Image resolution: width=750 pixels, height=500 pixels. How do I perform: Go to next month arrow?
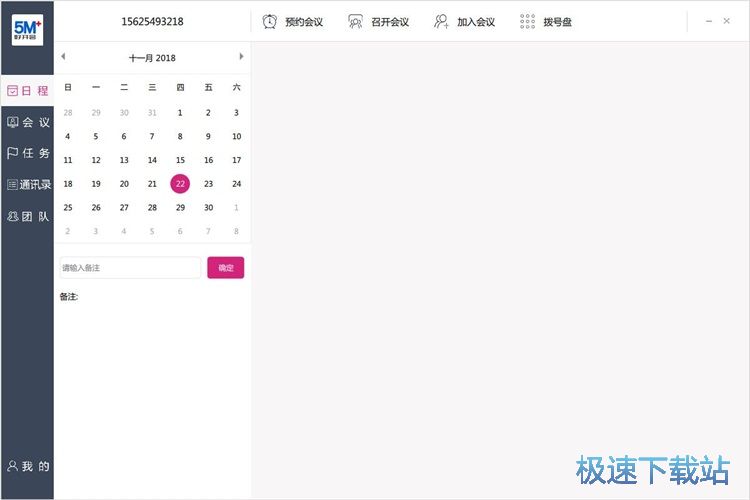tap(242, 56)
